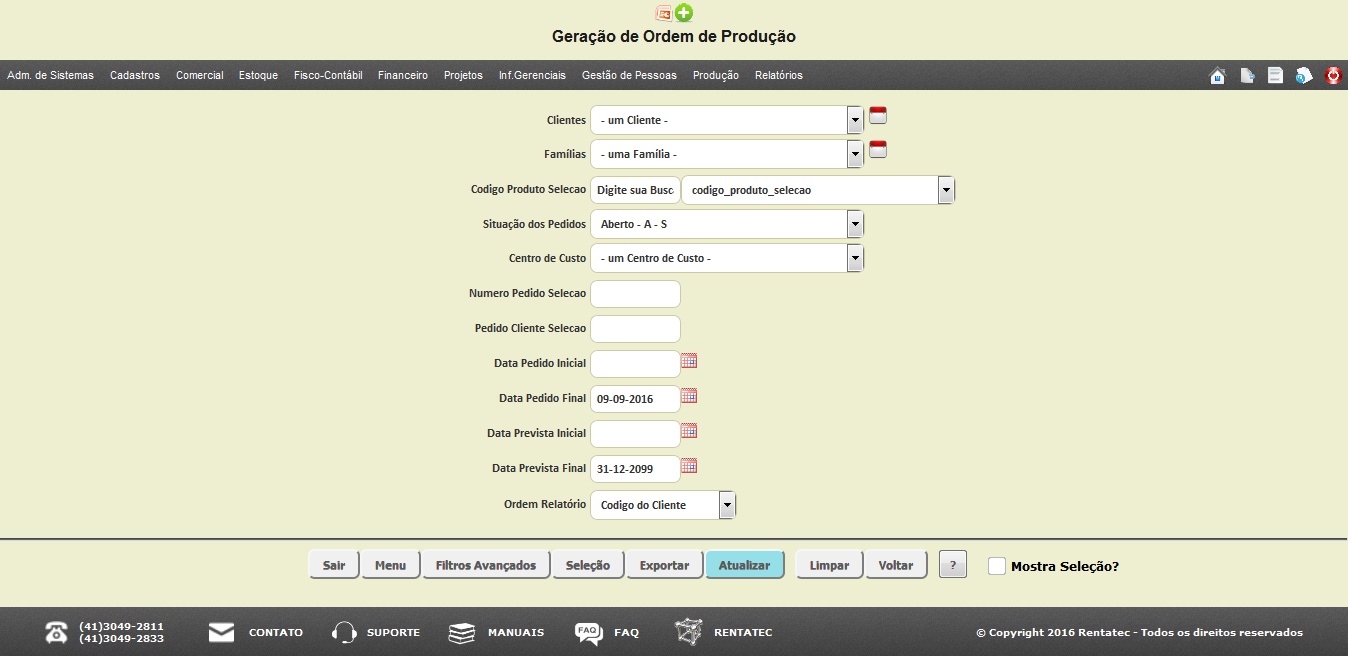Click the sheet with blue badge icon
The width and height of the screenshot is (1348, 656).
pyautogui.click(x=1304, y=75)
